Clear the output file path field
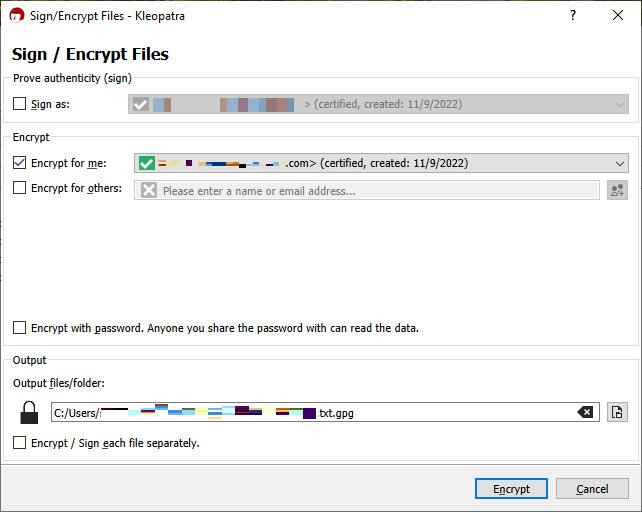 pos(586,412)
